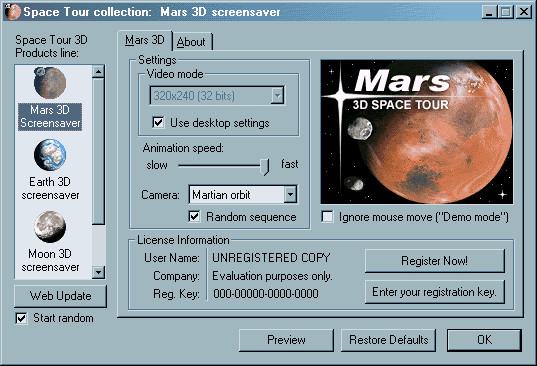Click the 000-00000-0000-0000 reg key value
Image resolution: width=537 pixels, height=366 pixels.
(266, 294)
